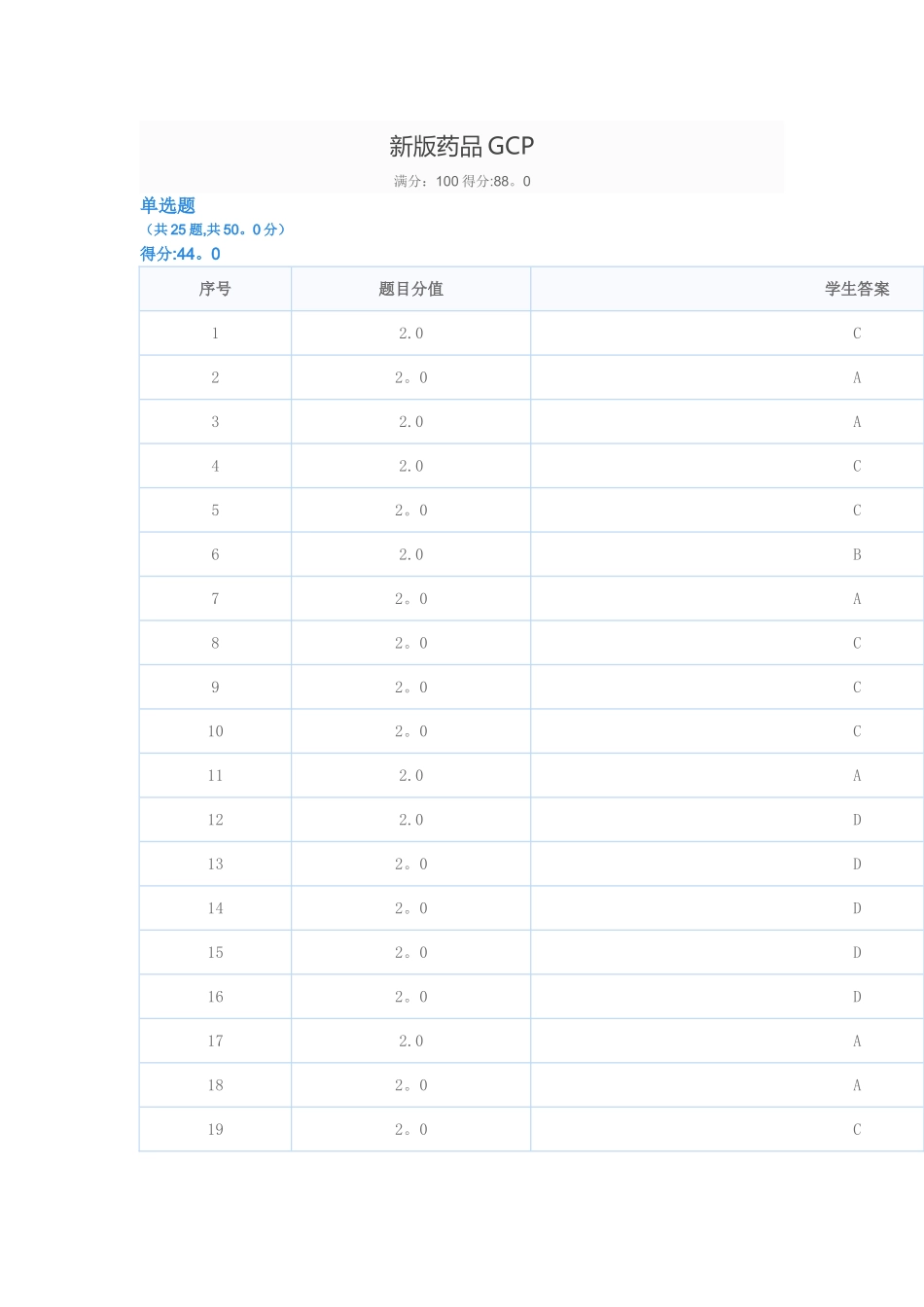The image size is (924, 1307).
Task: Click the 2.0 score value in row 17
Action: 410,1042
